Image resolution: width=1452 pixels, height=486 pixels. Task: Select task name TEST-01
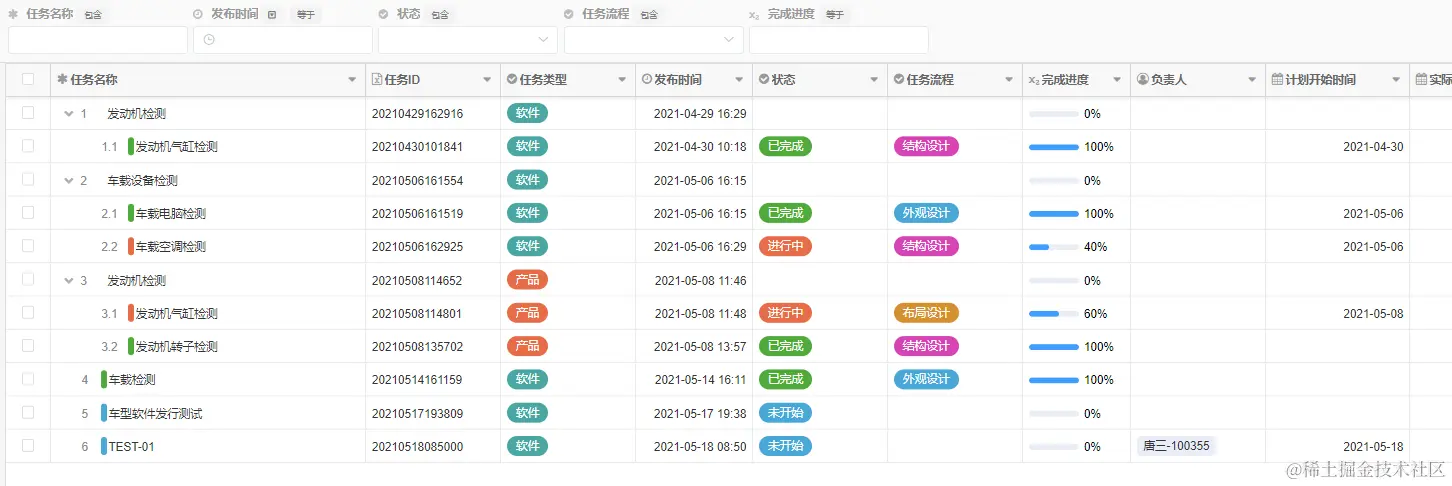pos(131,447)
